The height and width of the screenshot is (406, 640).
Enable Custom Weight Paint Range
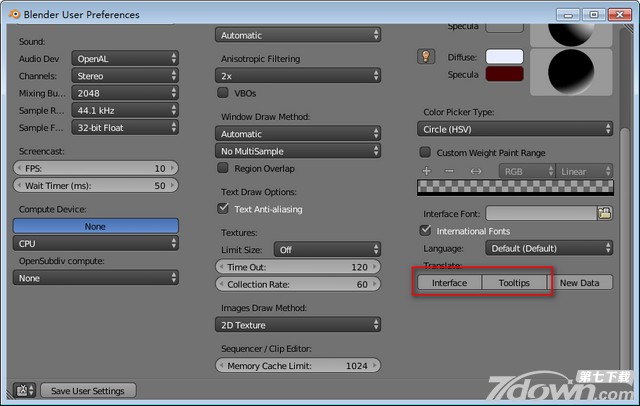click(425, 152)
